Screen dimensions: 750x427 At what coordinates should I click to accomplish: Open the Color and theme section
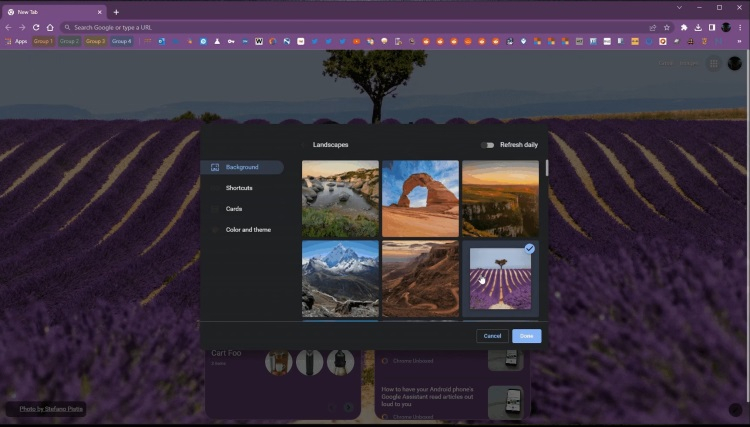pyautogui.click(x=247, y=230)
